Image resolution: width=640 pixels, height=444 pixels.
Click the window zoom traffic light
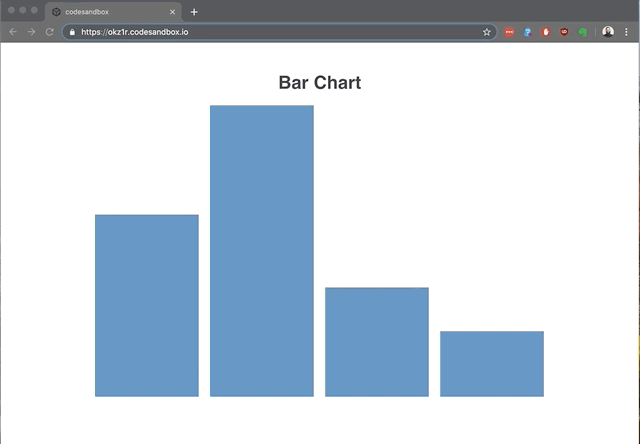[x=34, y=10]
